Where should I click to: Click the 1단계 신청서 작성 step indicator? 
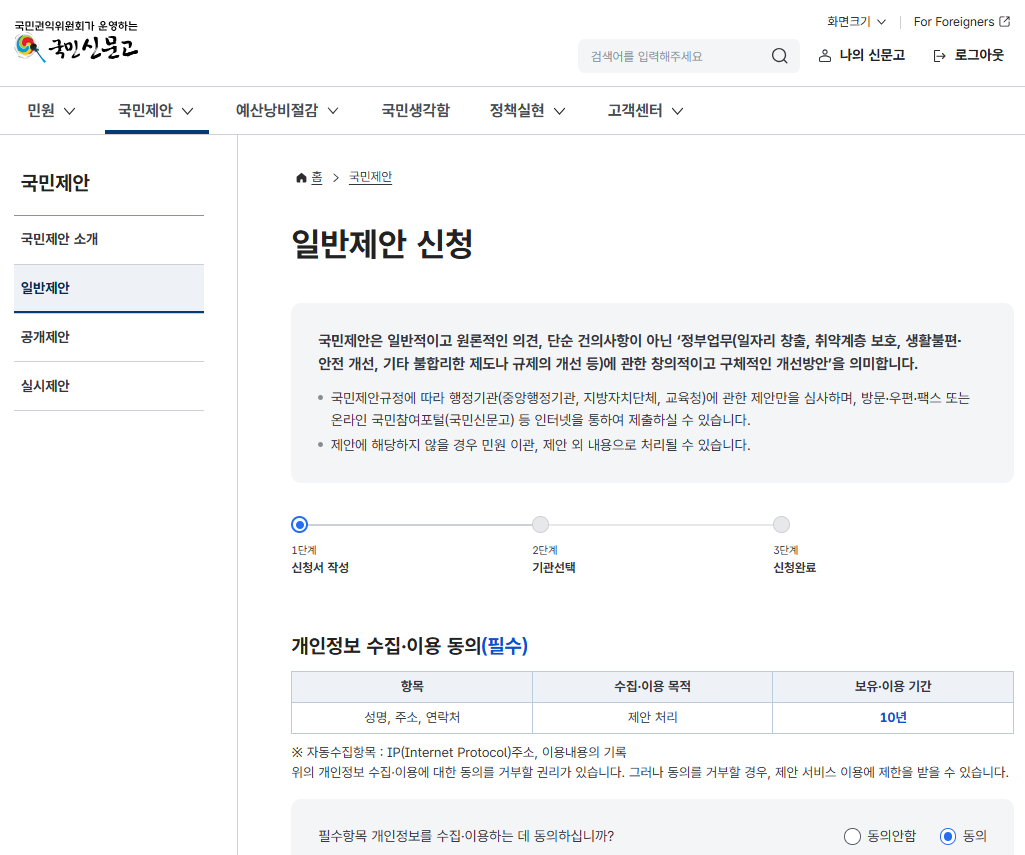click(x=299, y=524)
